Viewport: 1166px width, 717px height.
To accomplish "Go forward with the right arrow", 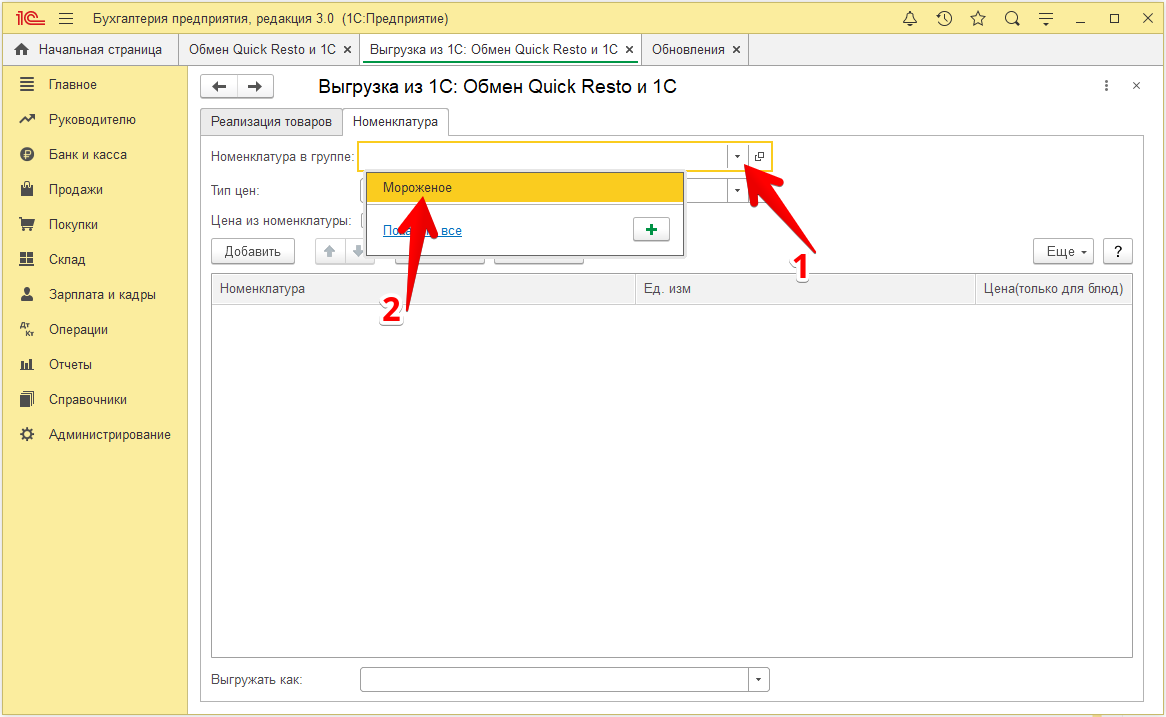I will click(x=255, y=86).
